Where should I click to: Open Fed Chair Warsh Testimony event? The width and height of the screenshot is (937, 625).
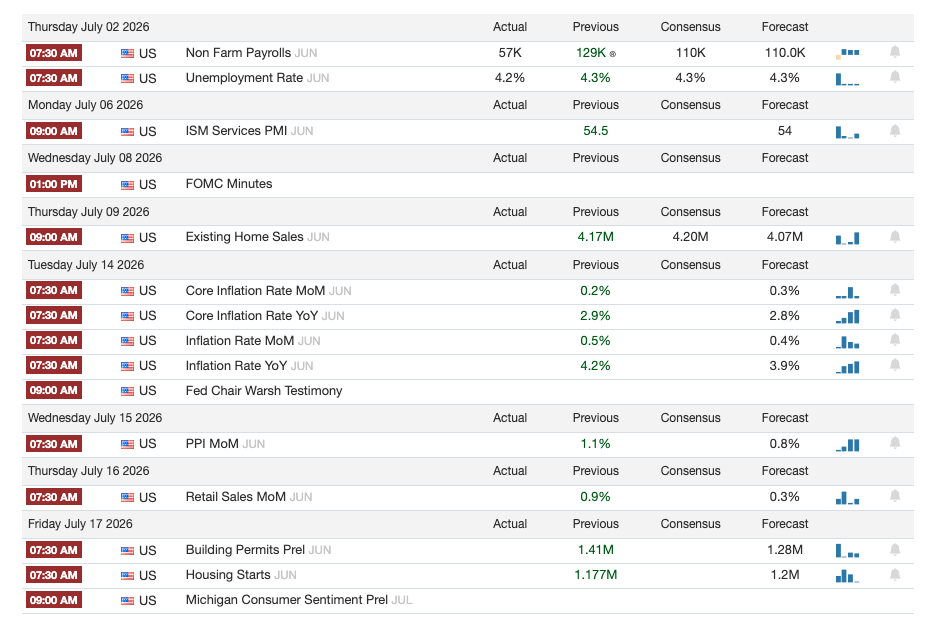pyautogui.click(x=264, y=391)
